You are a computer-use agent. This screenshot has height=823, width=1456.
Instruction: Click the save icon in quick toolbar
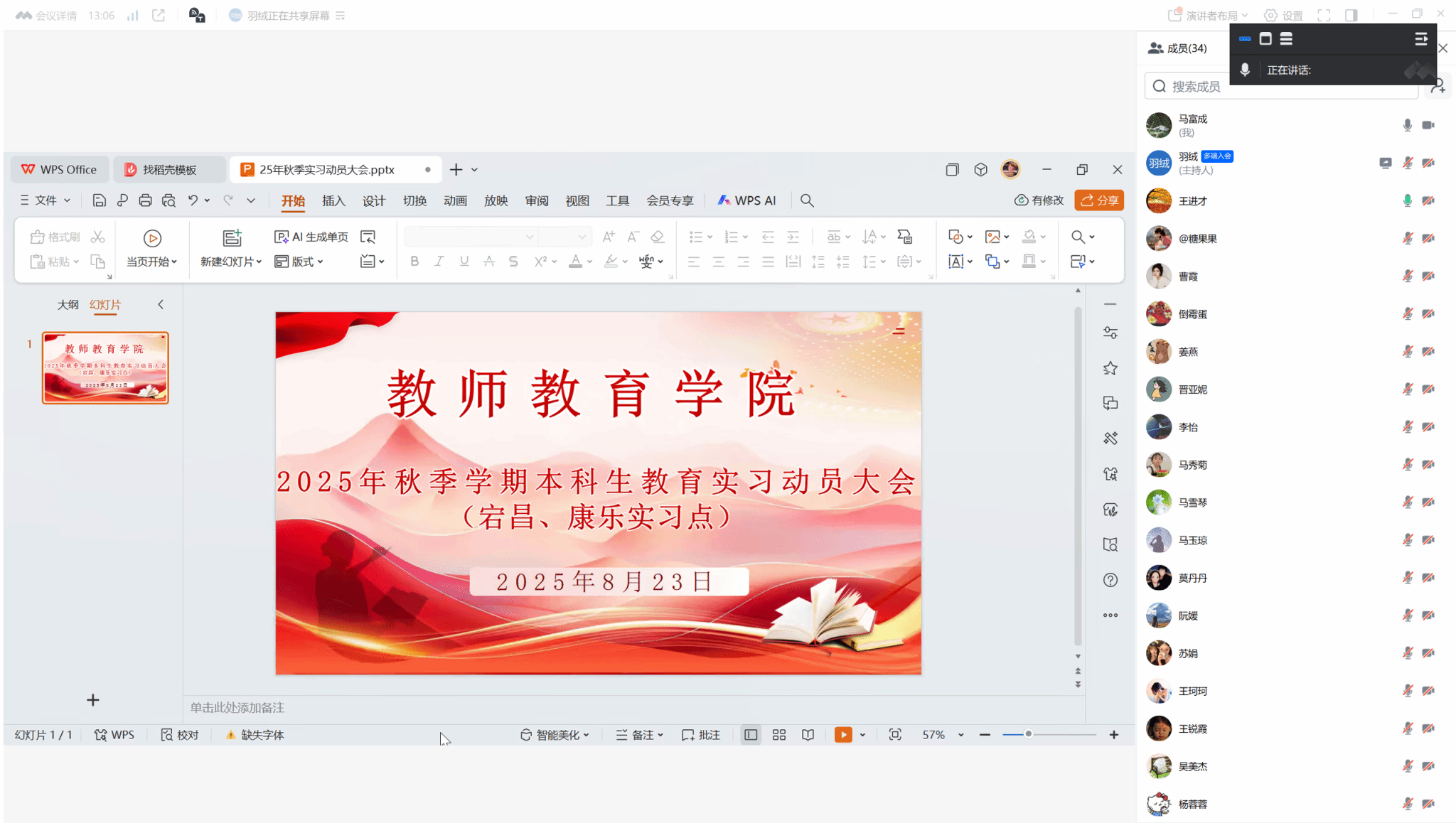tap(99, 200)
